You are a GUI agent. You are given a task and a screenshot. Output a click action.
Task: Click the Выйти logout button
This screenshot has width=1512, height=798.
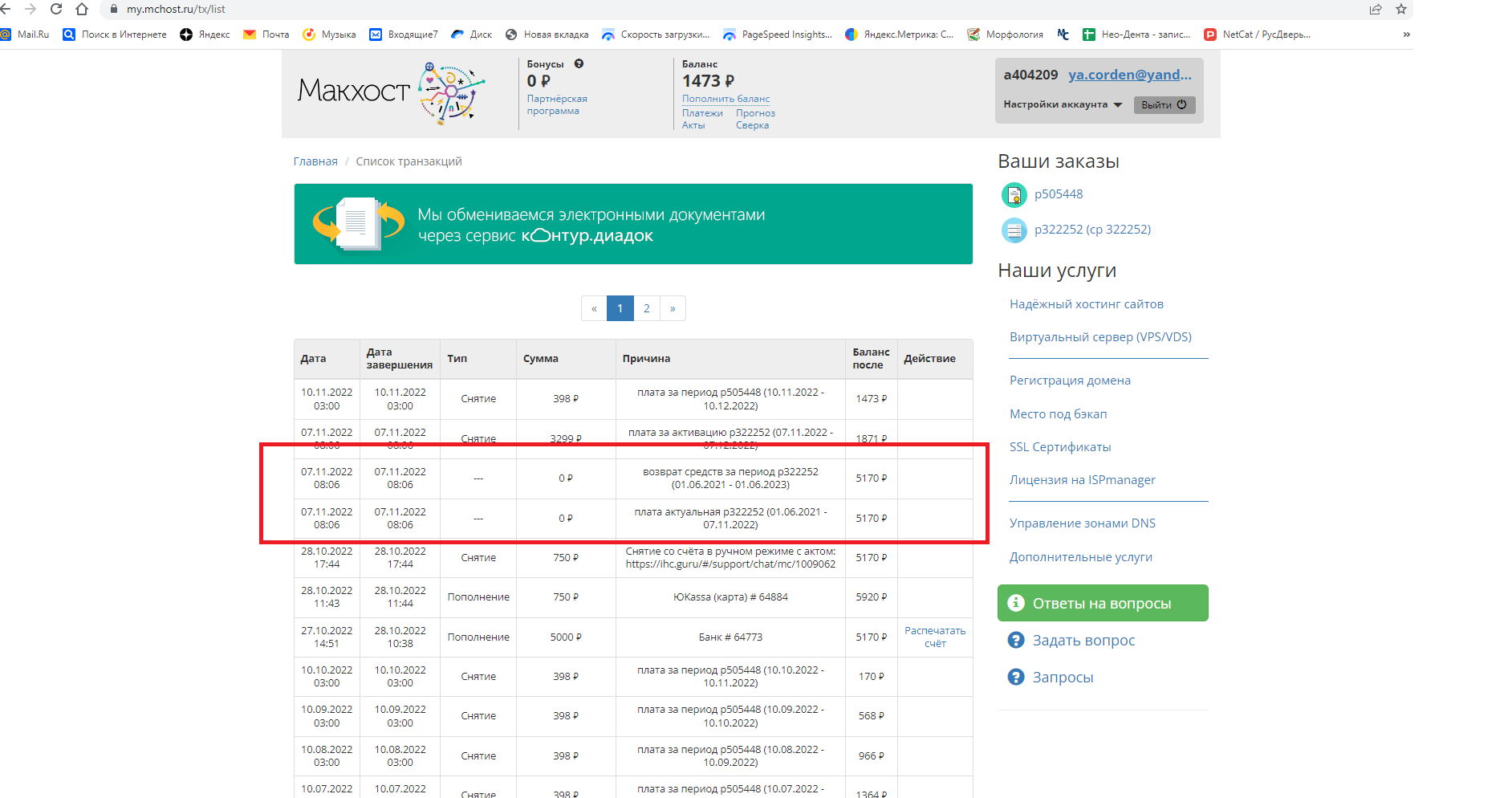1164,105
